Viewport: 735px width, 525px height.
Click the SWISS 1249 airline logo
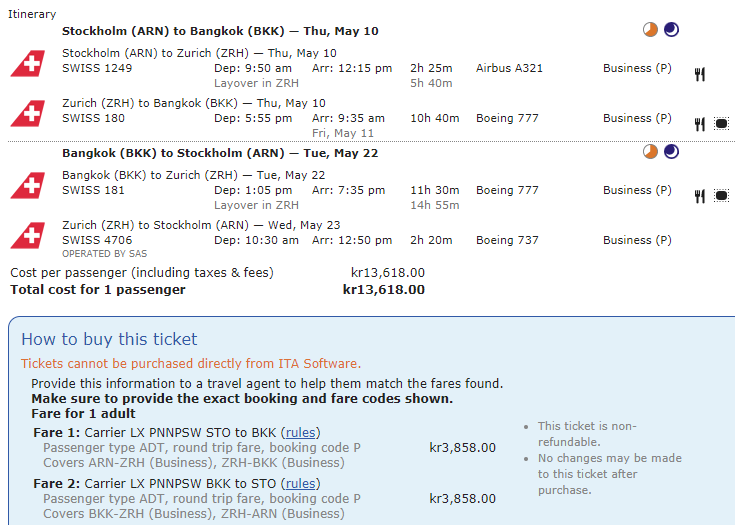[x=27, y=62]
